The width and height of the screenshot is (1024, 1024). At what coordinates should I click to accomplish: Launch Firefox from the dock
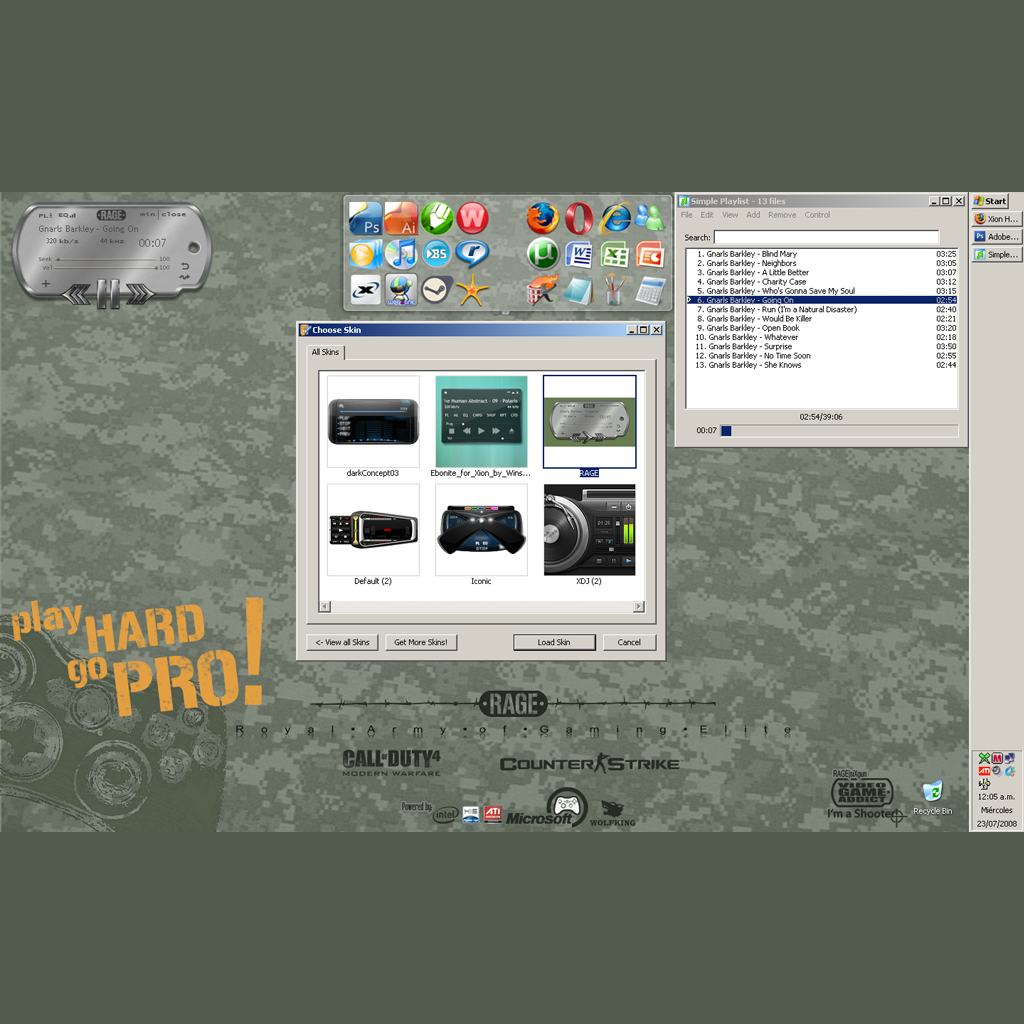[543, 218]
